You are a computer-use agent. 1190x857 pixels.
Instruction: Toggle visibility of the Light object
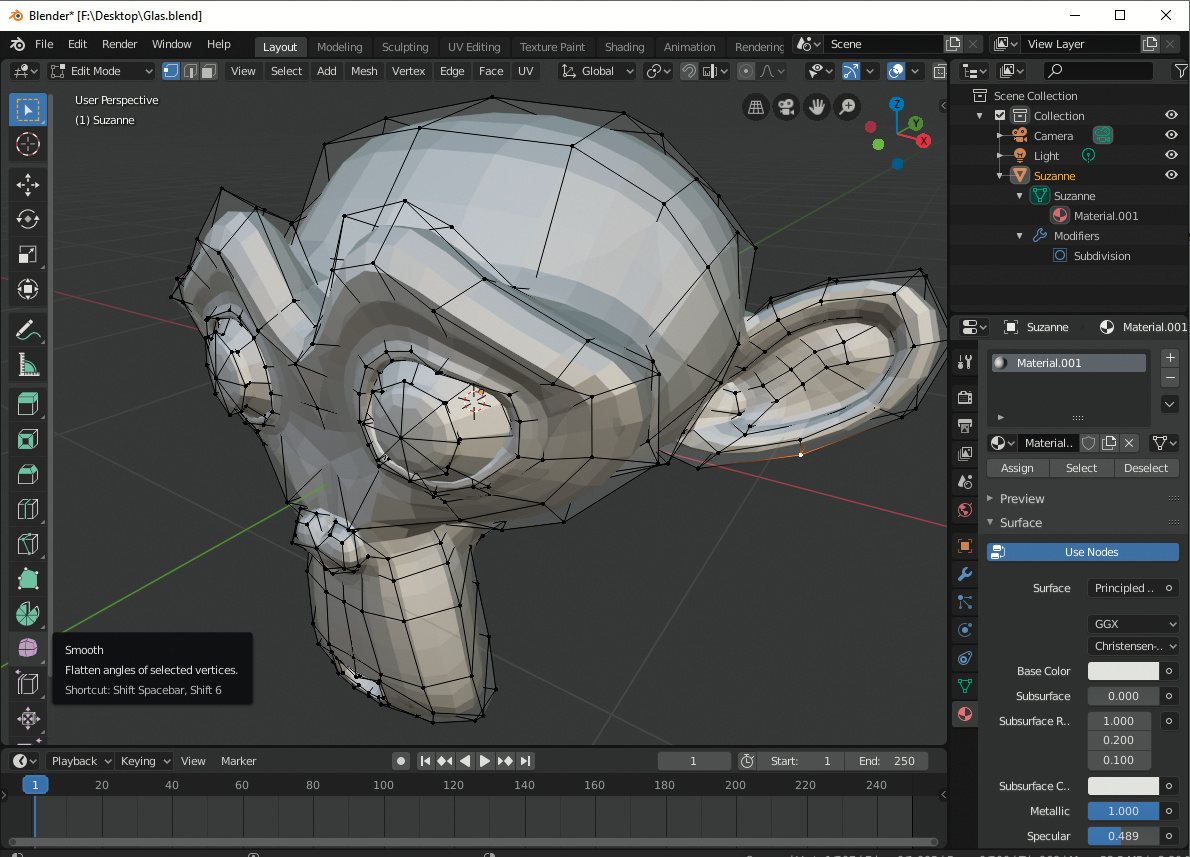(1171, 156)
